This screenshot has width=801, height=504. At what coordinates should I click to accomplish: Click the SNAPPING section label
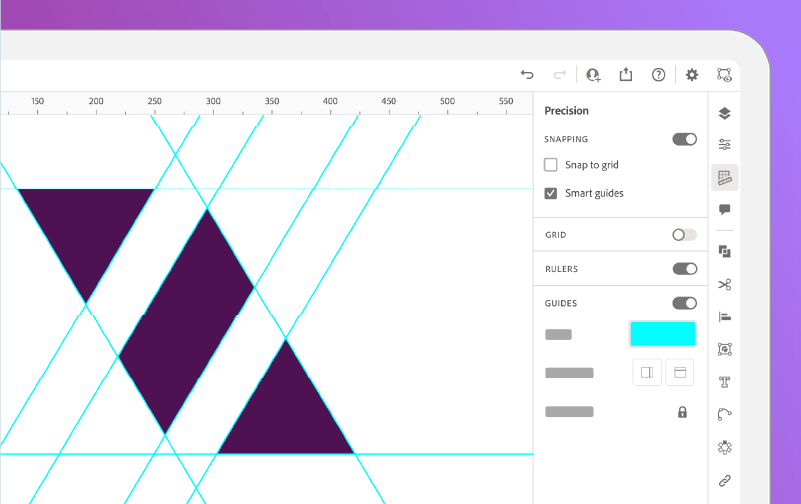point(566,139)
